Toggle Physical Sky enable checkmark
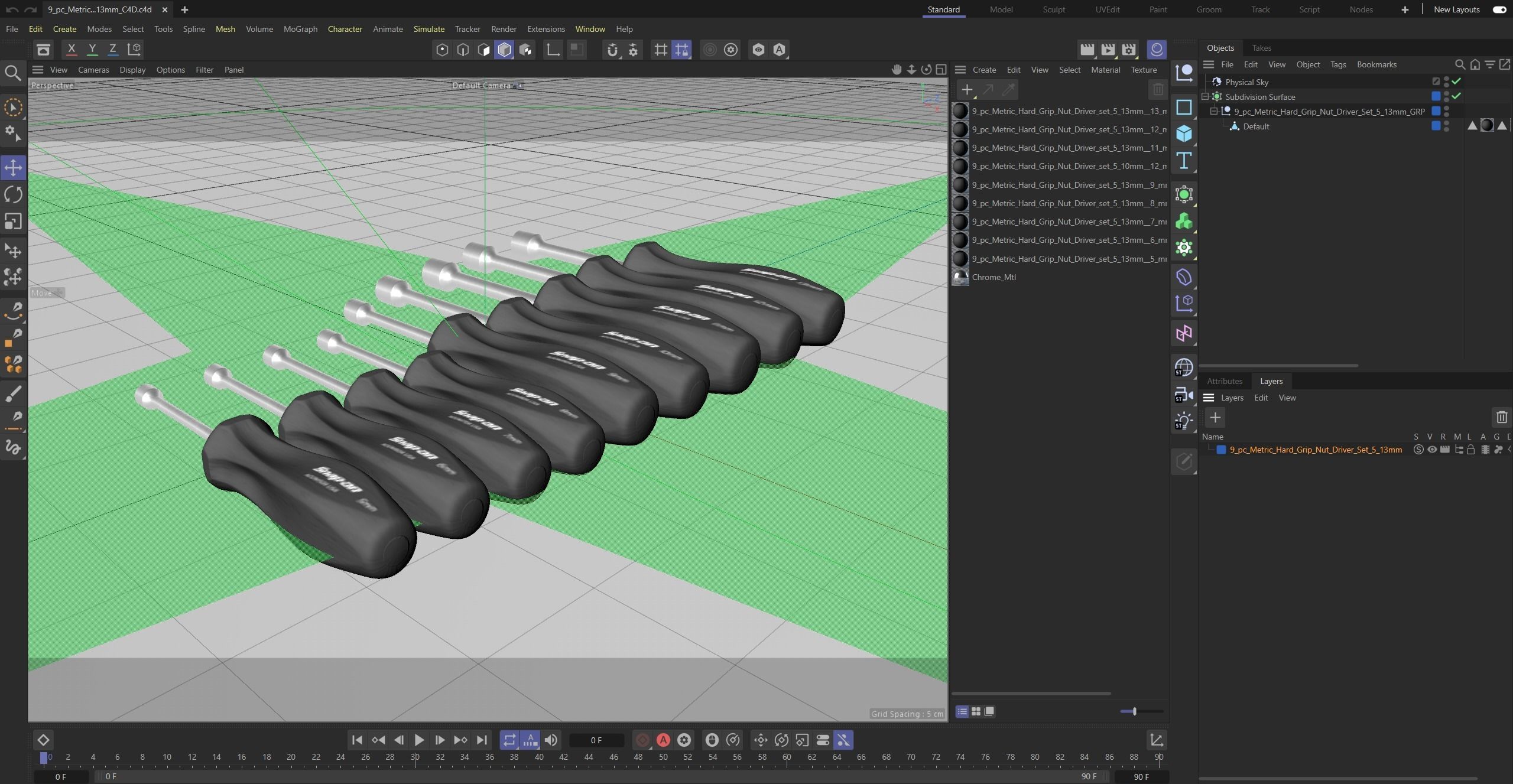Image resolution: width=1513 pixels, height=784 pixels. click(1456, 82)
